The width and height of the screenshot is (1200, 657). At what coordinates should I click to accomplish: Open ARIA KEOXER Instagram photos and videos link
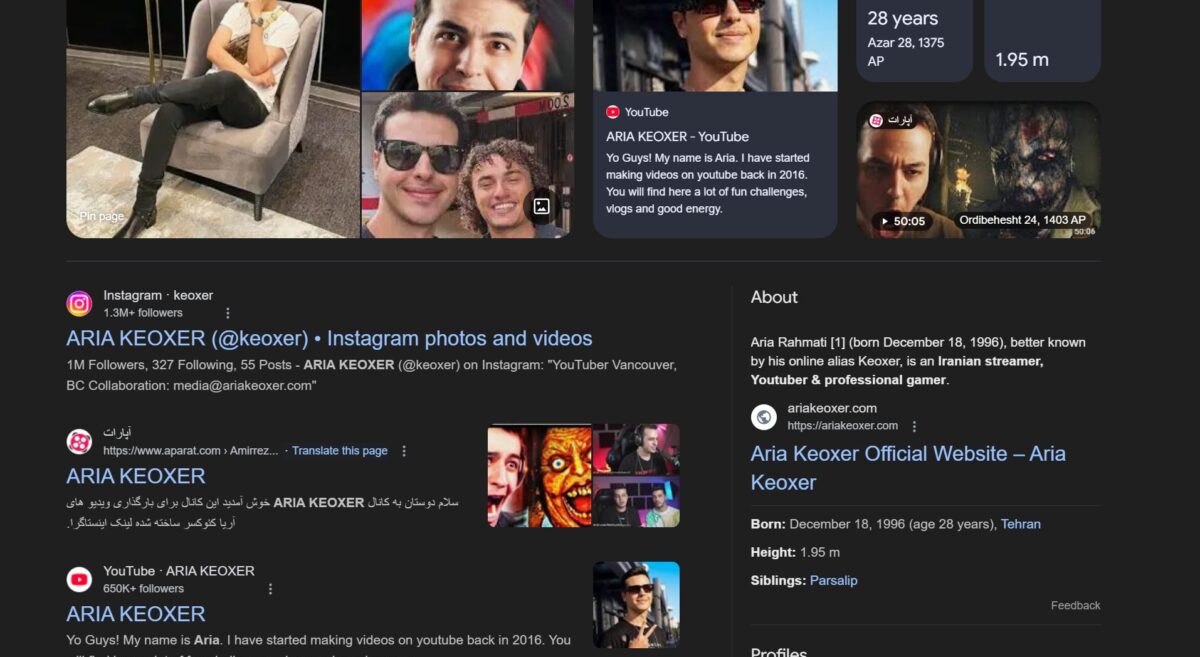pyautogui.click(x=329, y=338)
